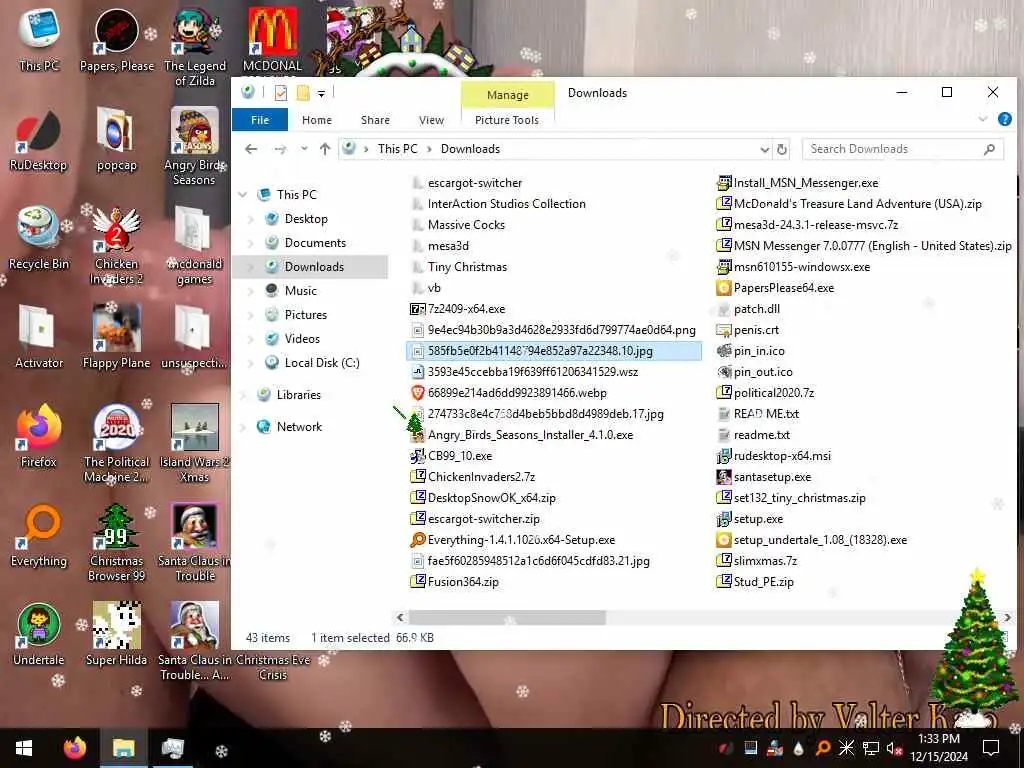This screenshot has height=768, width=1024.
Task: Click the Search Downloads field
Action: 903,150
